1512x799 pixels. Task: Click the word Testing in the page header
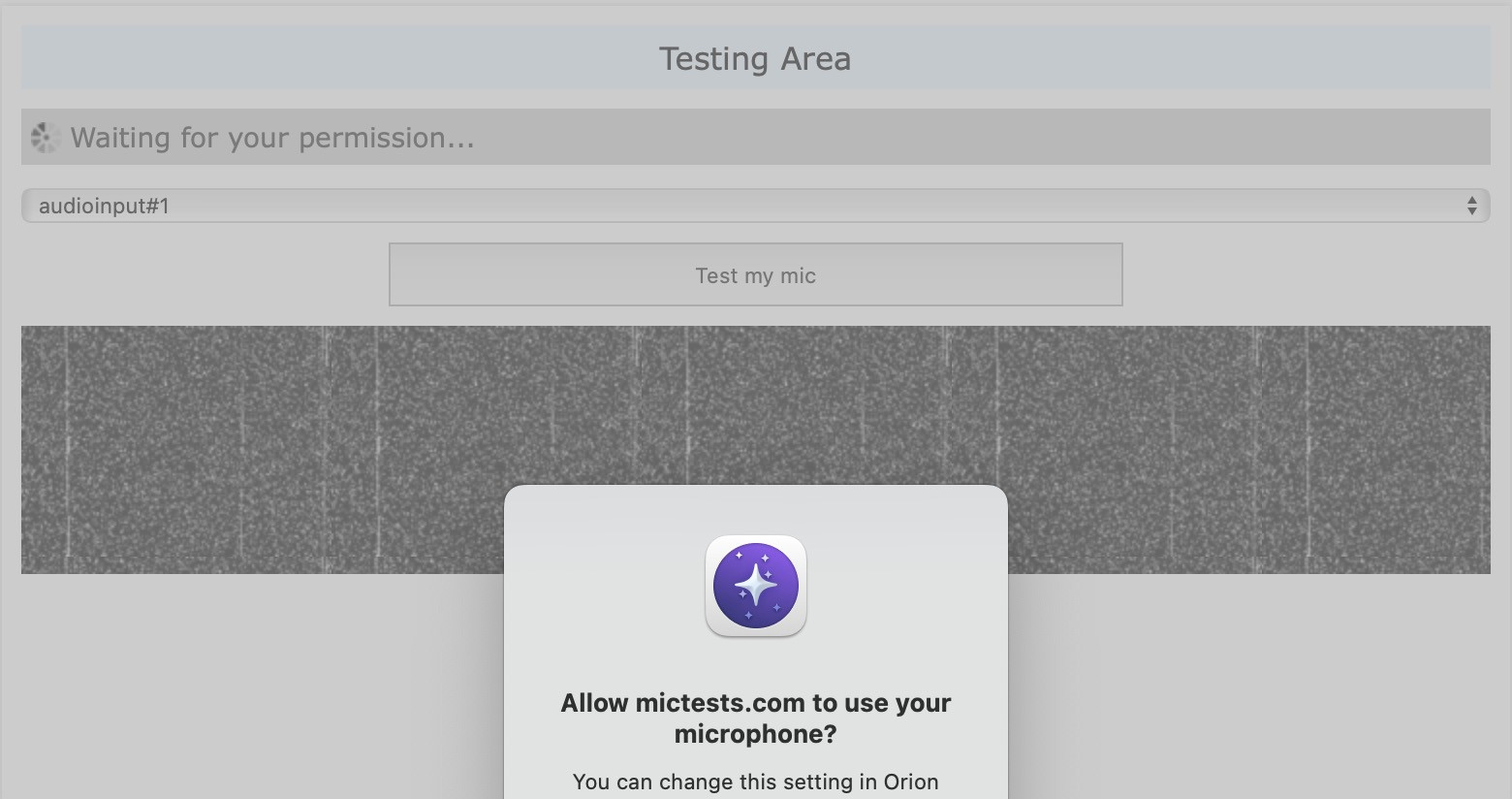point(713,58)
